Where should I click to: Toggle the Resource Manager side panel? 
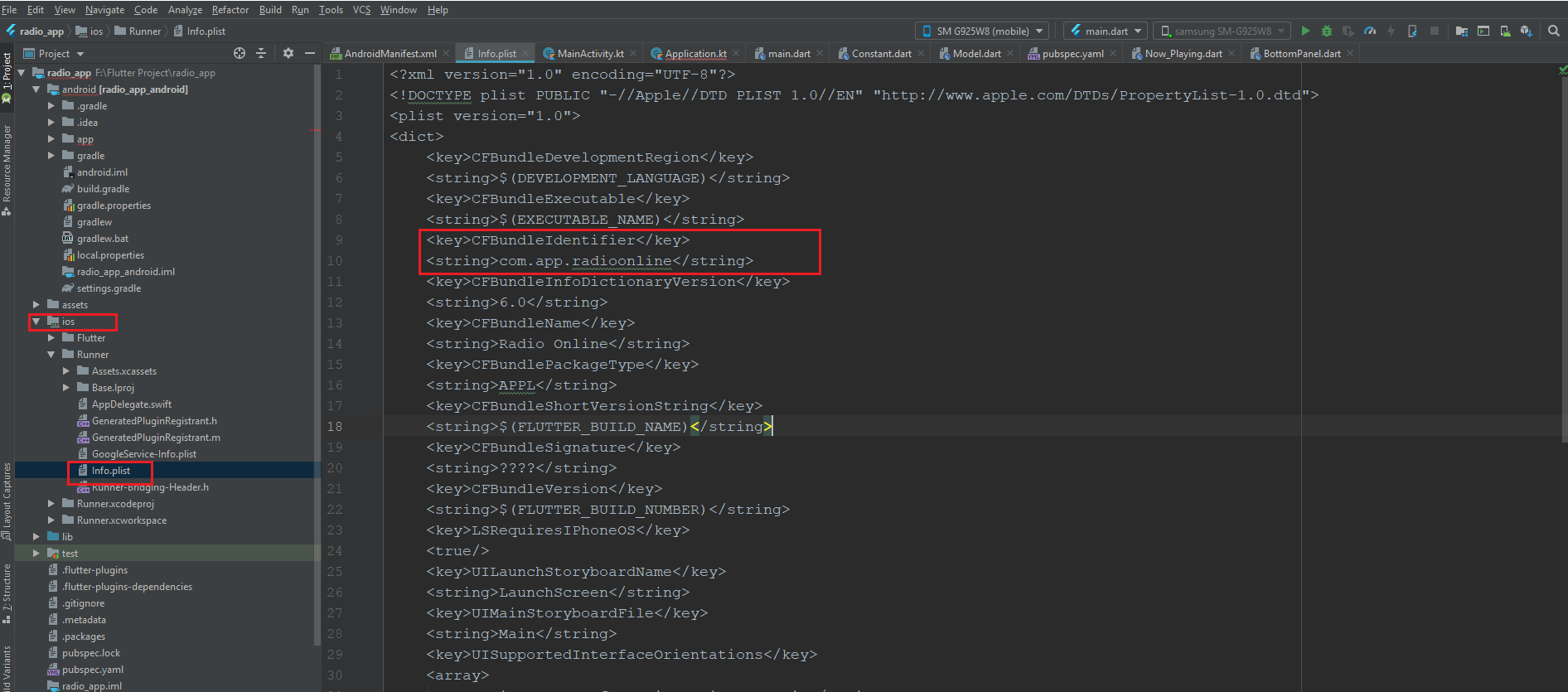pos(7,166)
